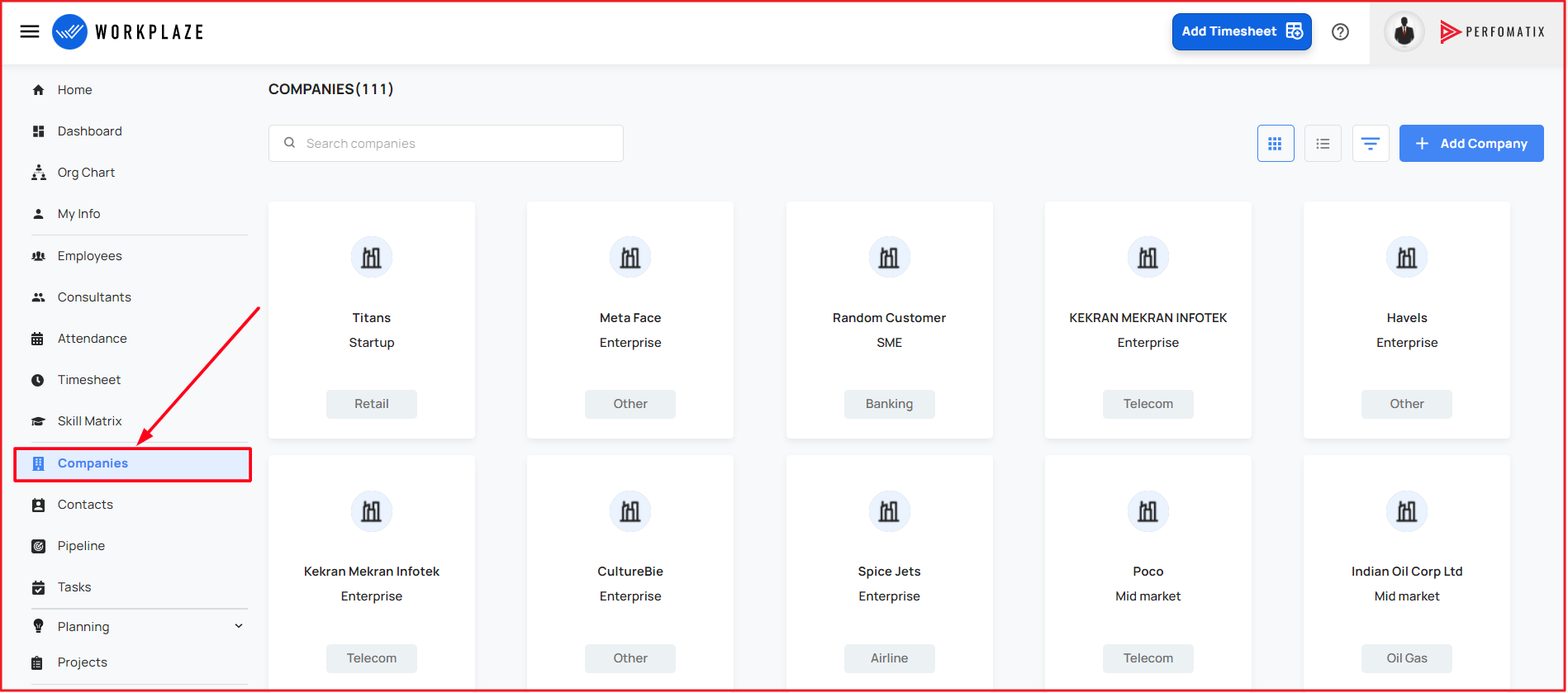Click the Retail tag on Titans card
This screenshot has width=1568, height=693.
tap(372, 404)
